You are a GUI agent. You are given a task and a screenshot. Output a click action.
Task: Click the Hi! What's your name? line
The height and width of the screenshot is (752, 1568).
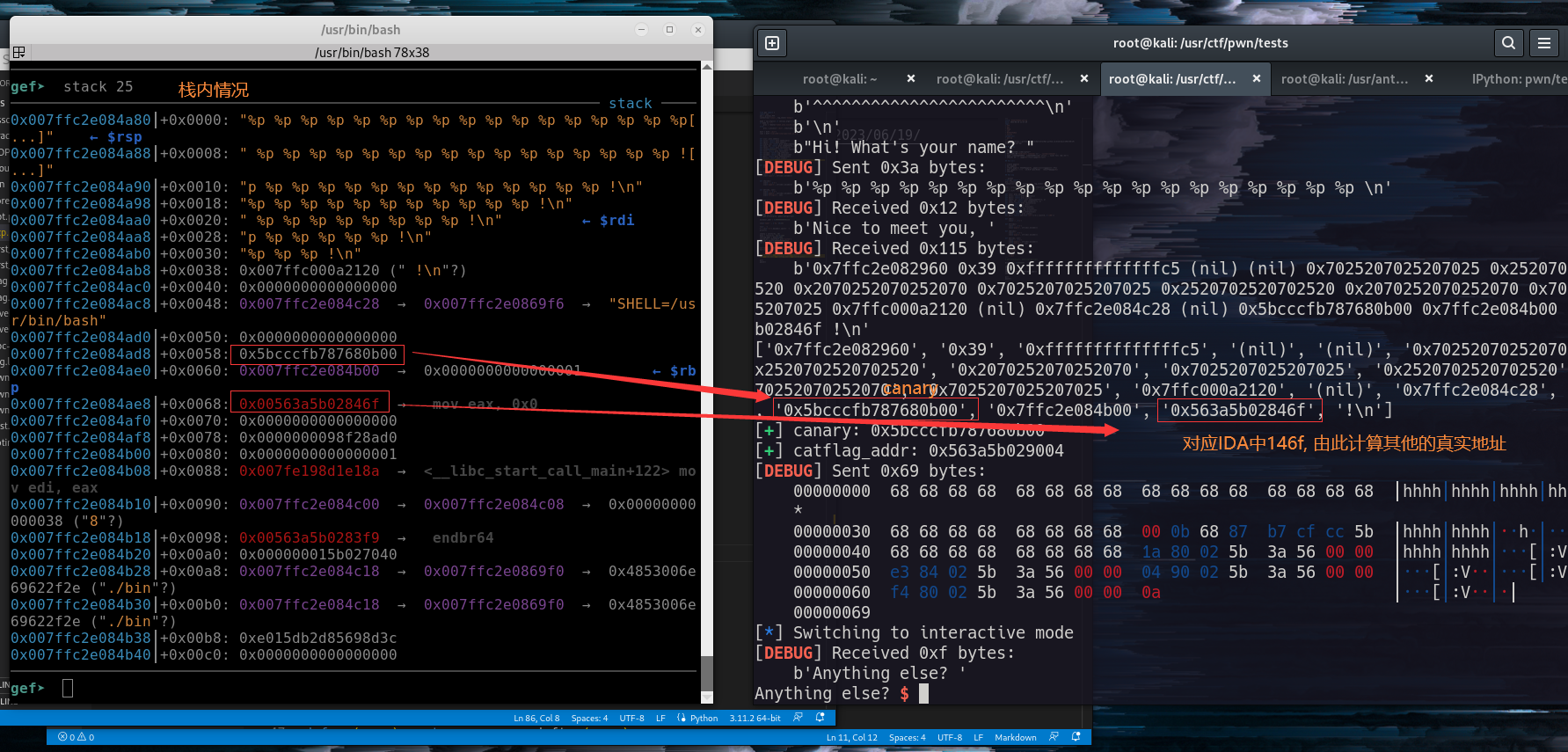(914, 148)
